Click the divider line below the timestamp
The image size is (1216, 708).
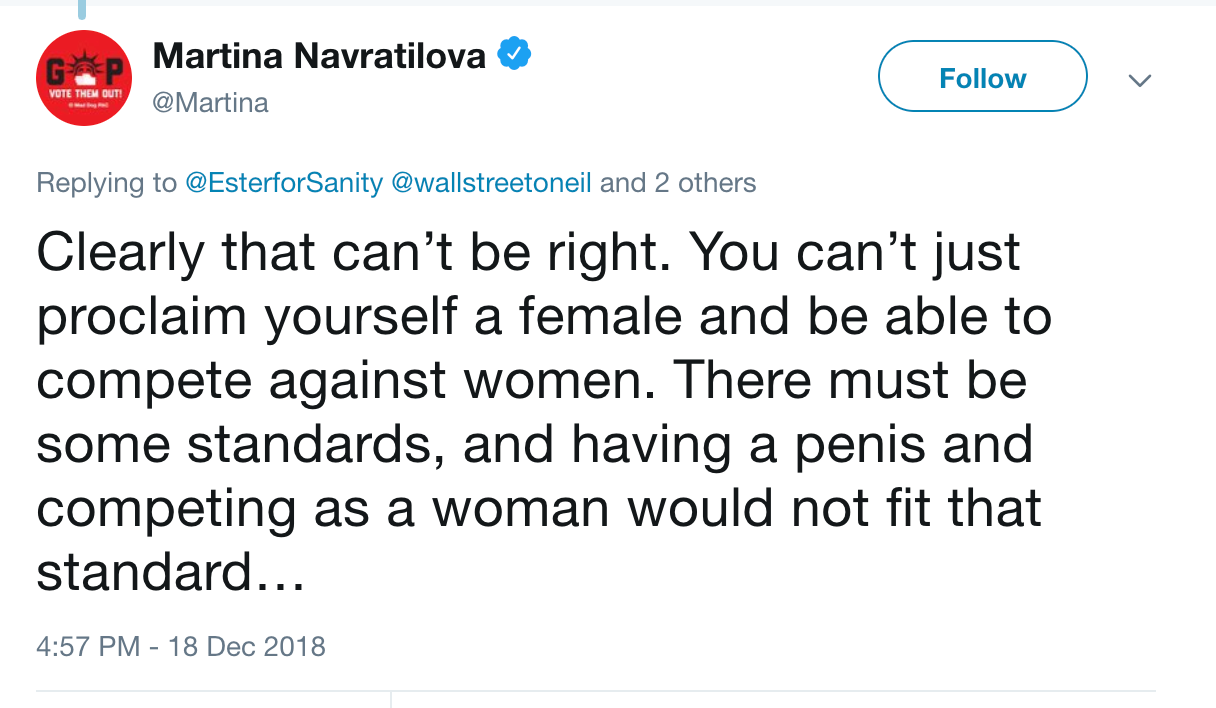[595, 690]
